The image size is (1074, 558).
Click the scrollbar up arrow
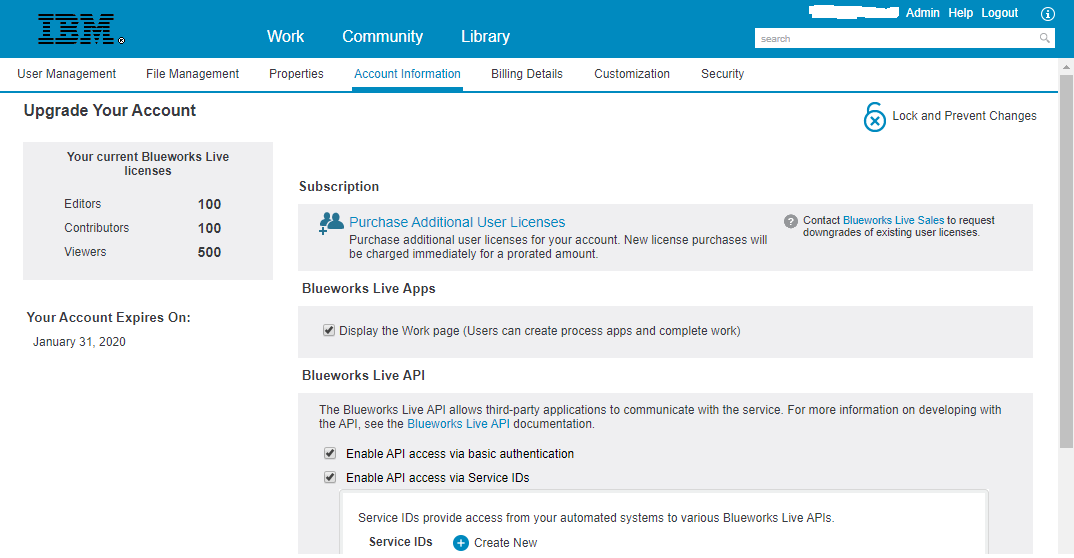(x=1066, y=67)
